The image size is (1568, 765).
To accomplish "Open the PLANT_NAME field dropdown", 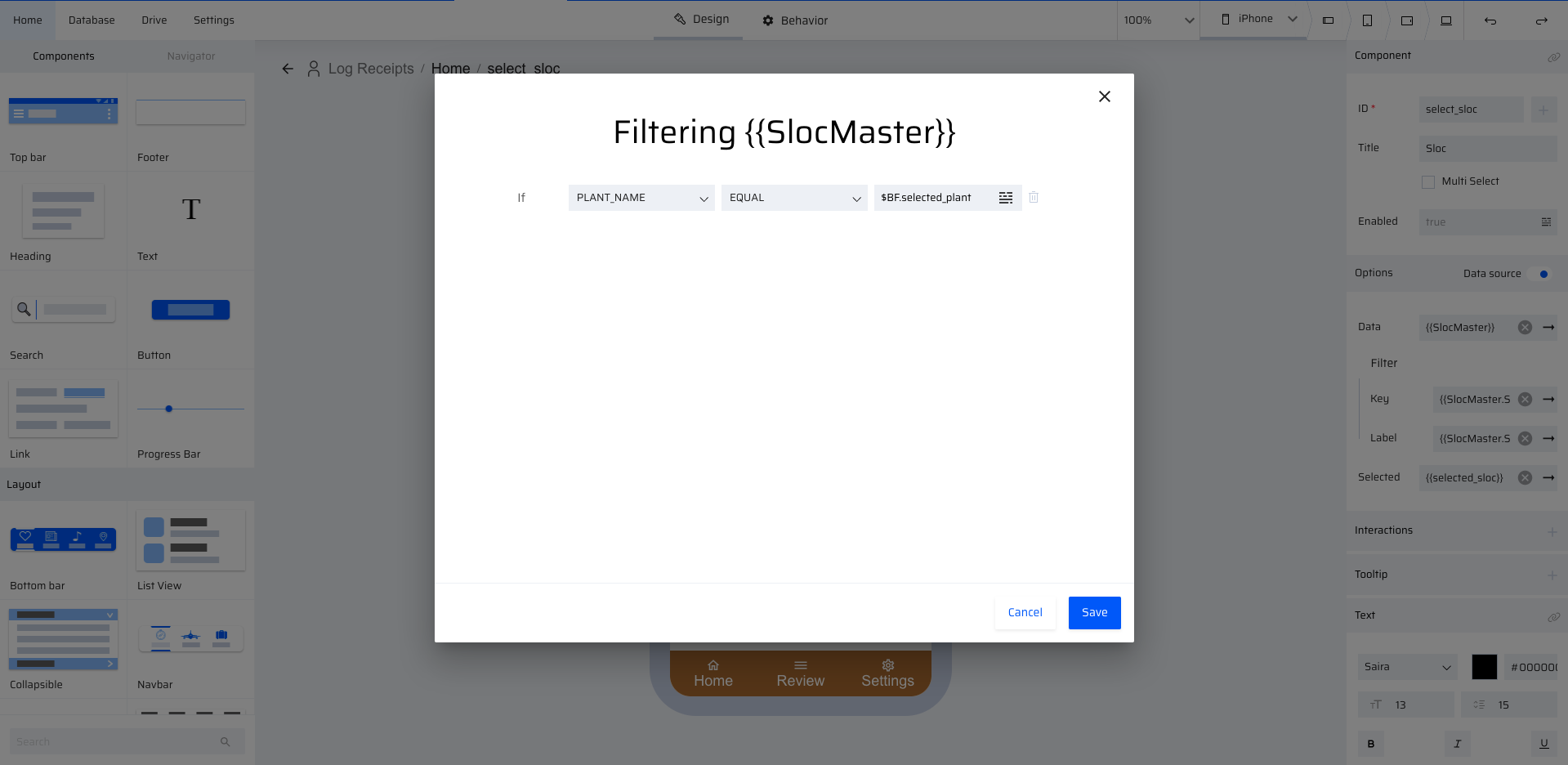I will point(641,198).
